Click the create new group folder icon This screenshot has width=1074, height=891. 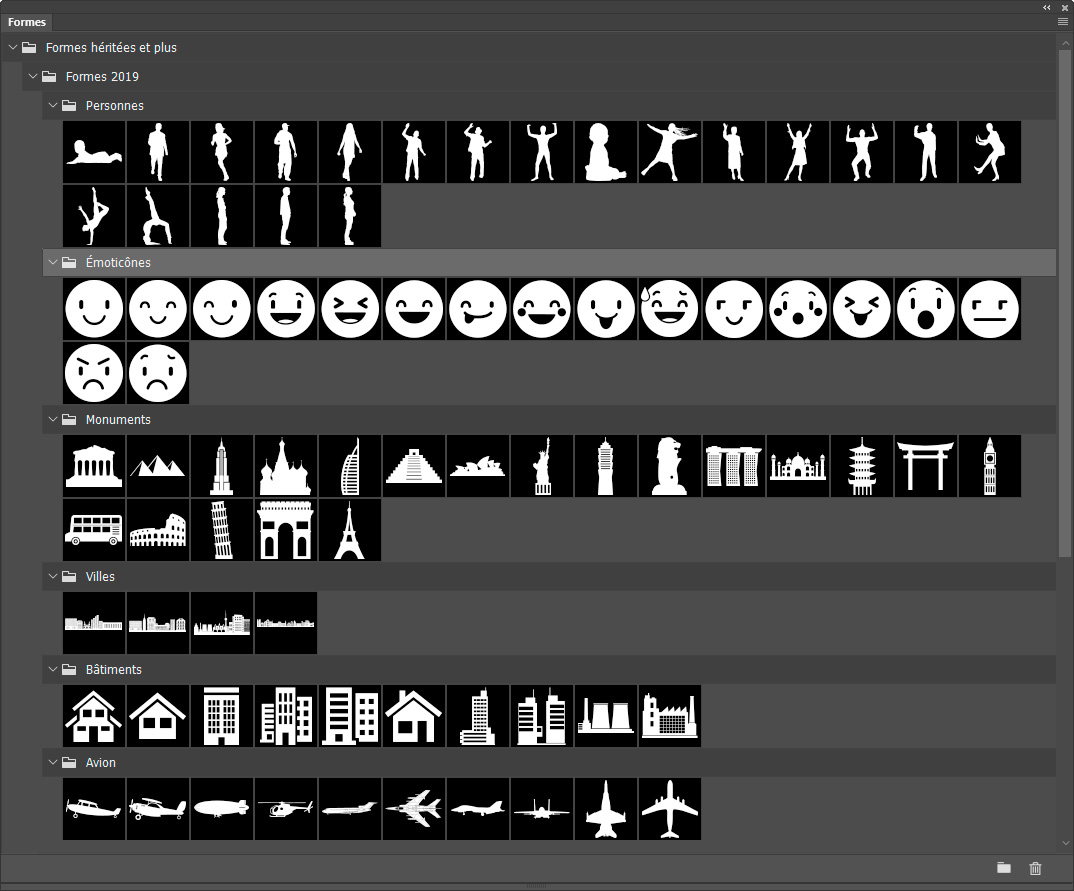(x=1004, y=868)
